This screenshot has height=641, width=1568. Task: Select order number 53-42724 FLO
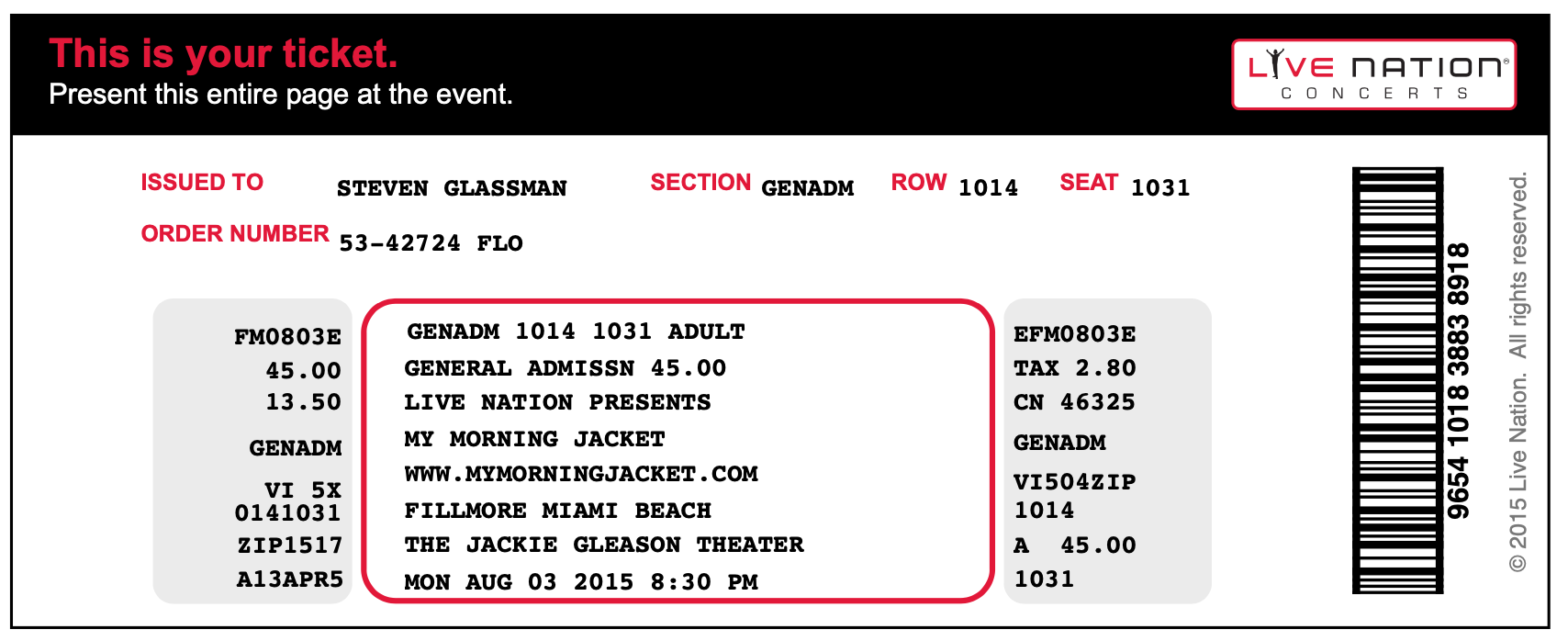point(431,243)
